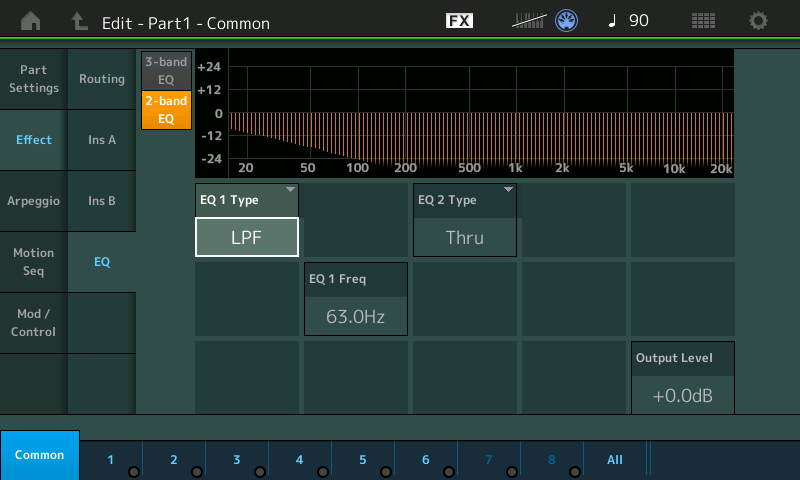Select element 6 tab
800x480 pixels.
tap(426, 460)
